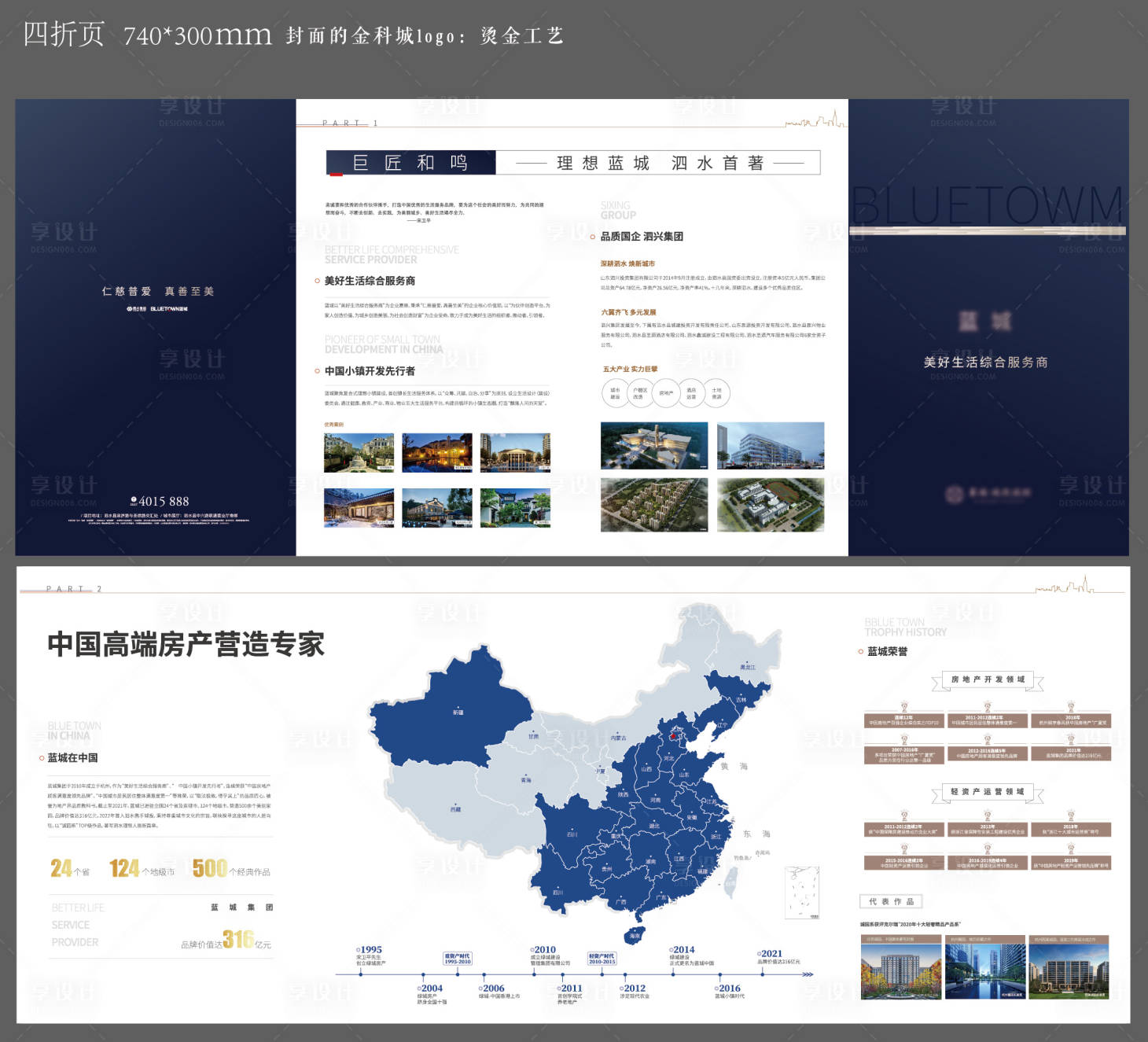Click 海南 island on the map
The image size is (1148, 1042).
(x=635, y=936)
